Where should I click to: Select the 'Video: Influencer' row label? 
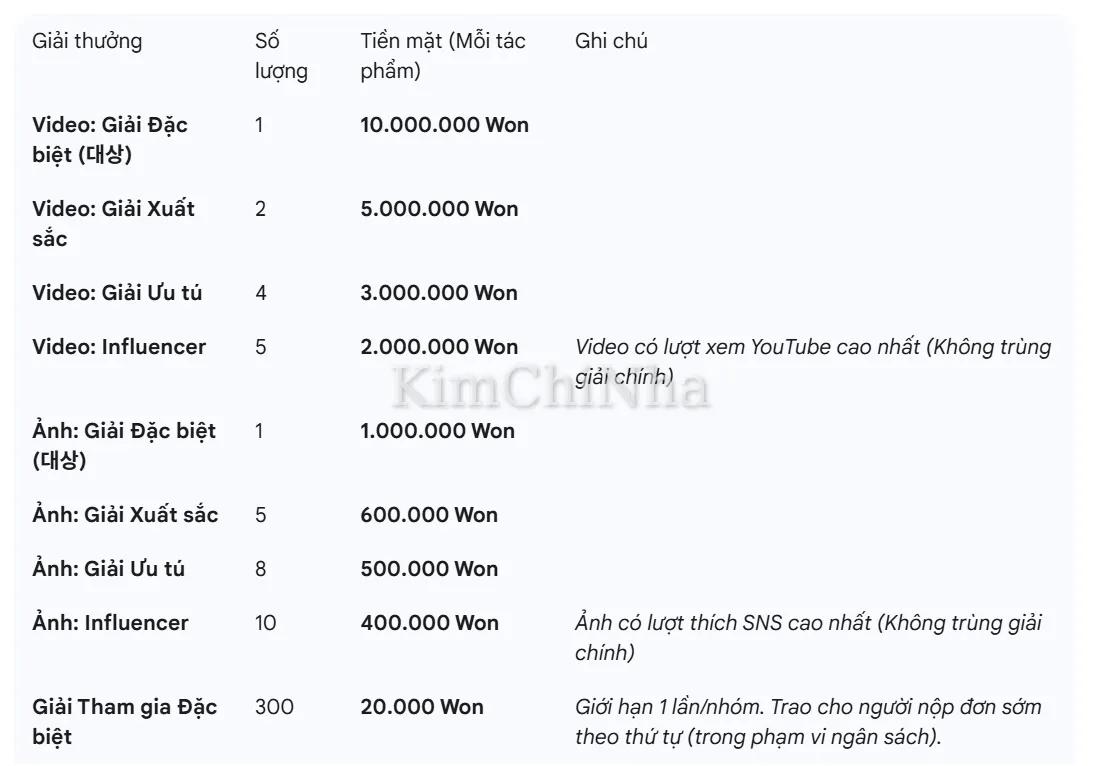point(119,347)
